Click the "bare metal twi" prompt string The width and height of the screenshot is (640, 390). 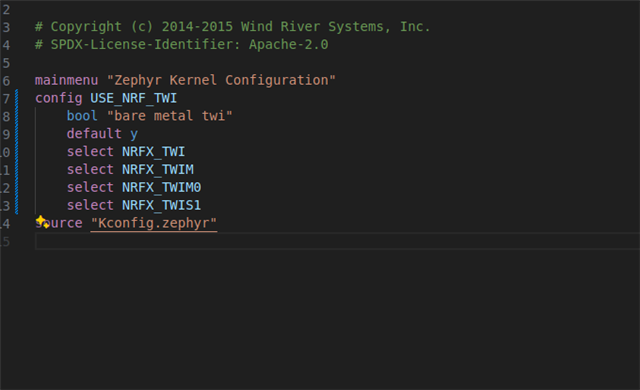[x=169, y=116]
